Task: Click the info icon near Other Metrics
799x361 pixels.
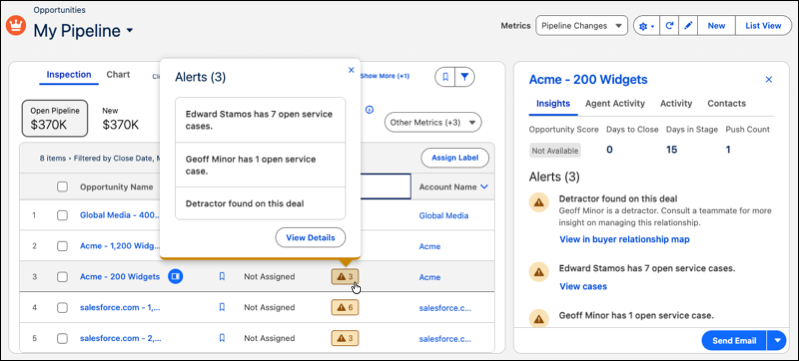Action: (x=370, y=110)
